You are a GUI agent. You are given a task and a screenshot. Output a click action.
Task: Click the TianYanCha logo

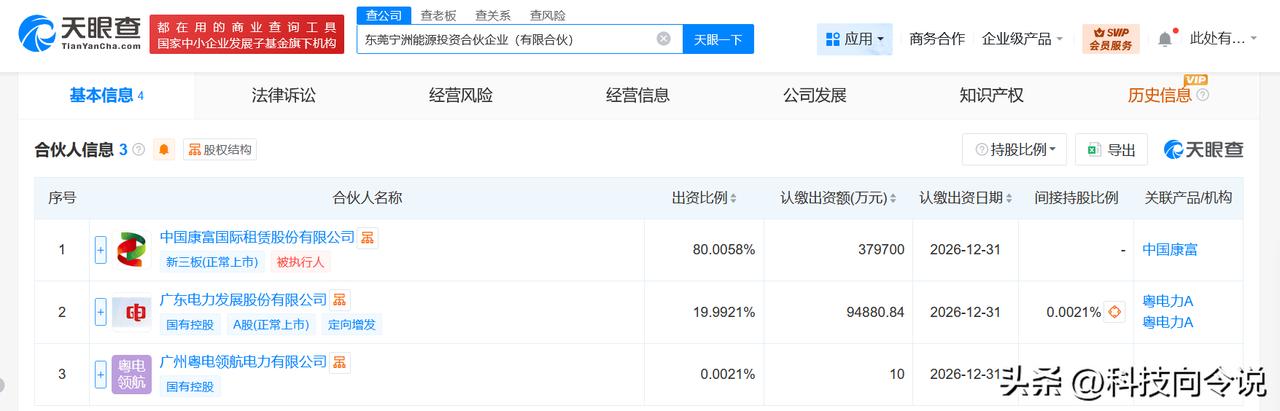(x=78, y=34)
